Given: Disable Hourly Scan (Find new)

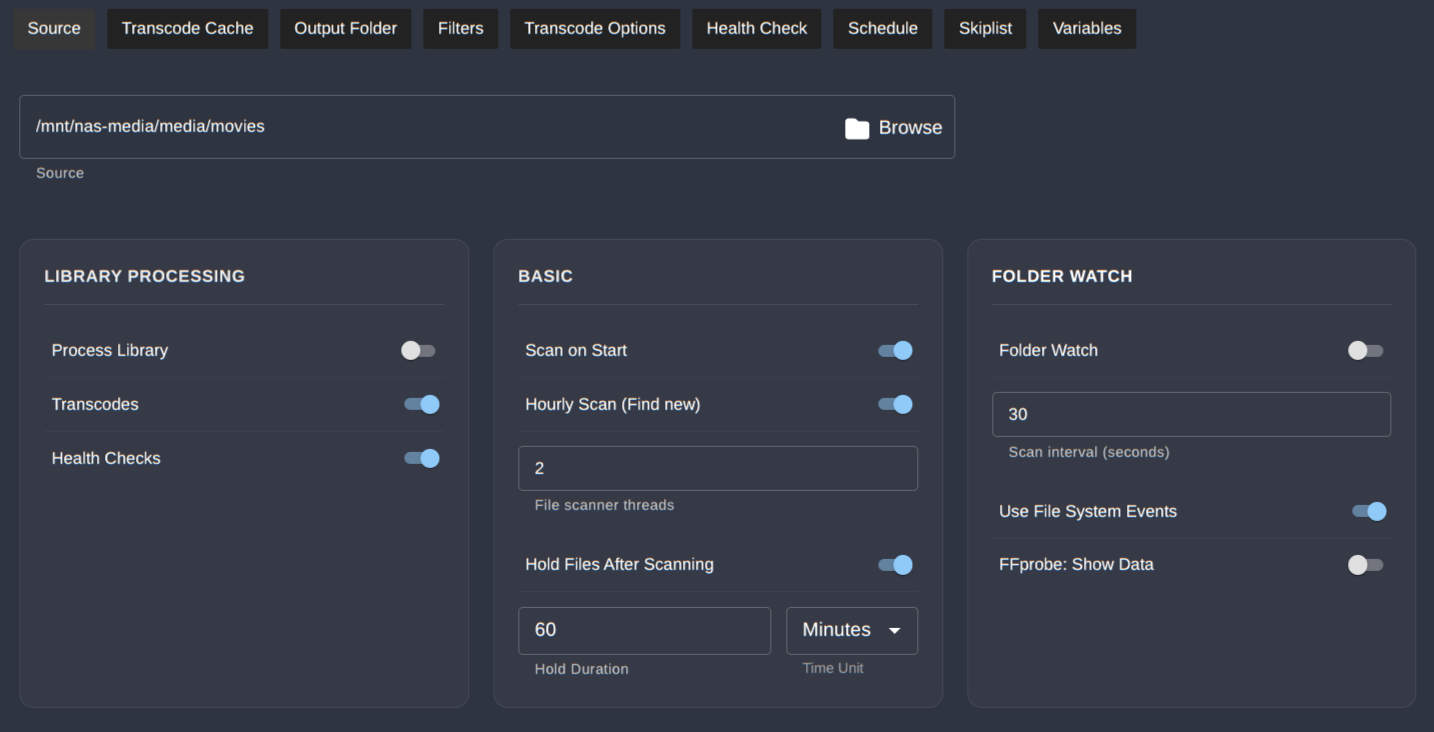Looking at the screenshot, I should click(x=895, y=404).
